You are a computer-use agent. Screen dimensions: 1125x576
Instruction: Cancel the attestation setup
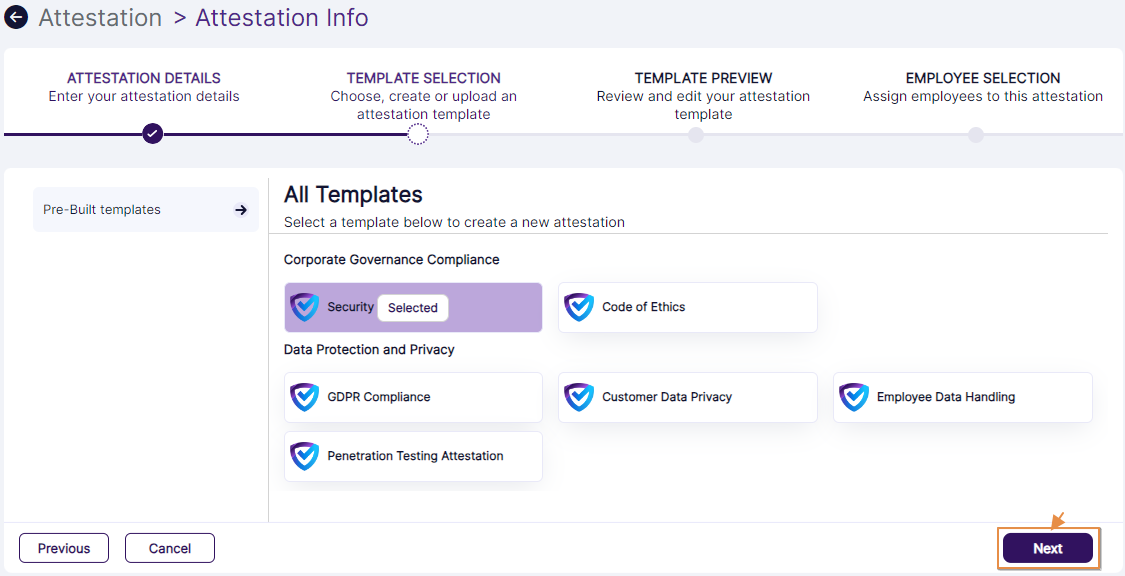pos(170,548)
